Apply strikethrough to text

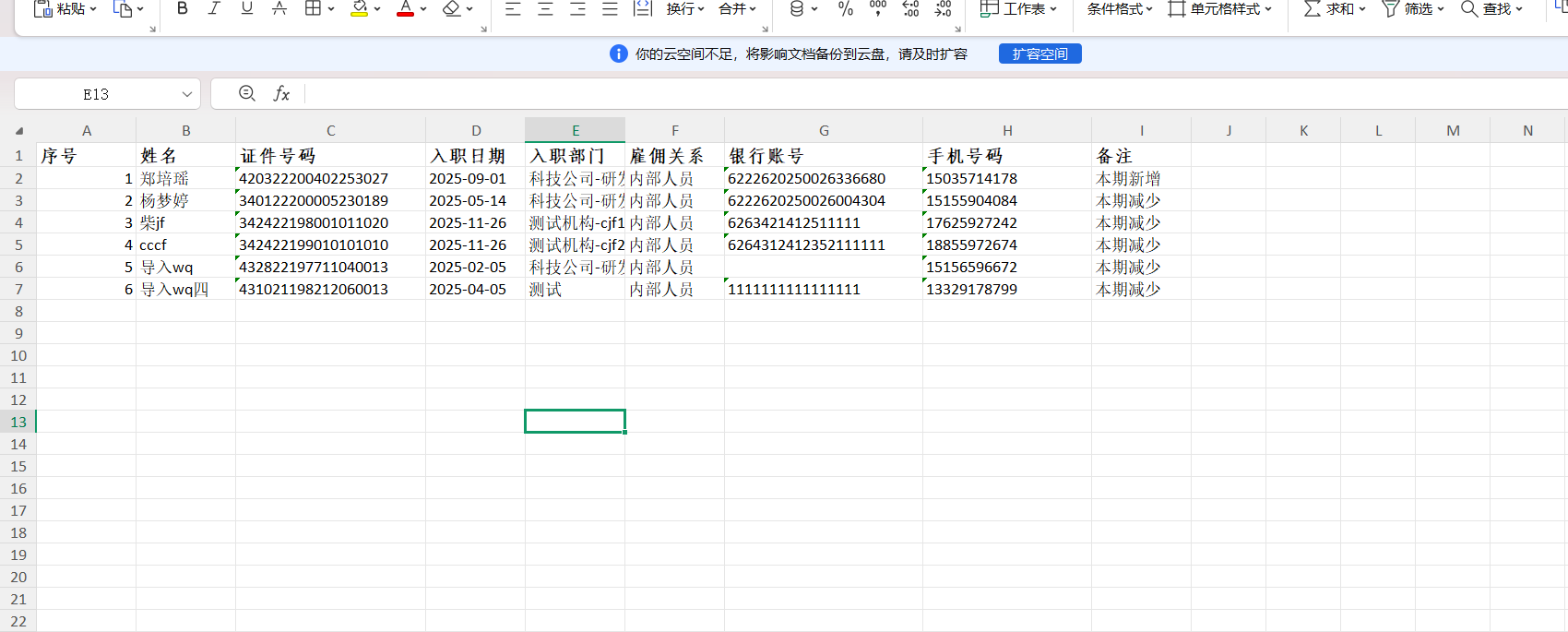(x=279, y=8)
